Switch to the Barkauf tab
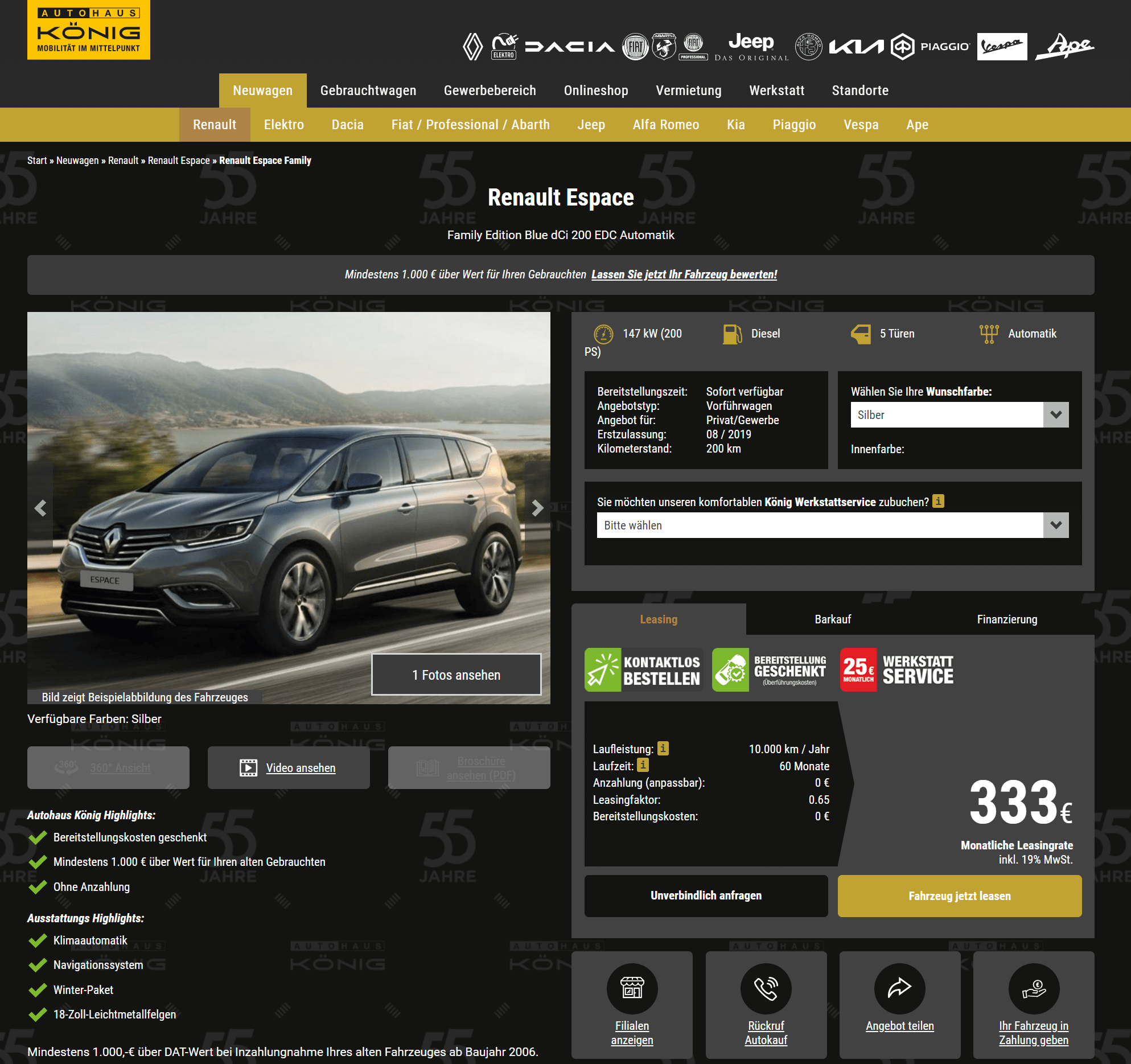The height and width of the screenshot is (1064, 1131). [833, 619]
